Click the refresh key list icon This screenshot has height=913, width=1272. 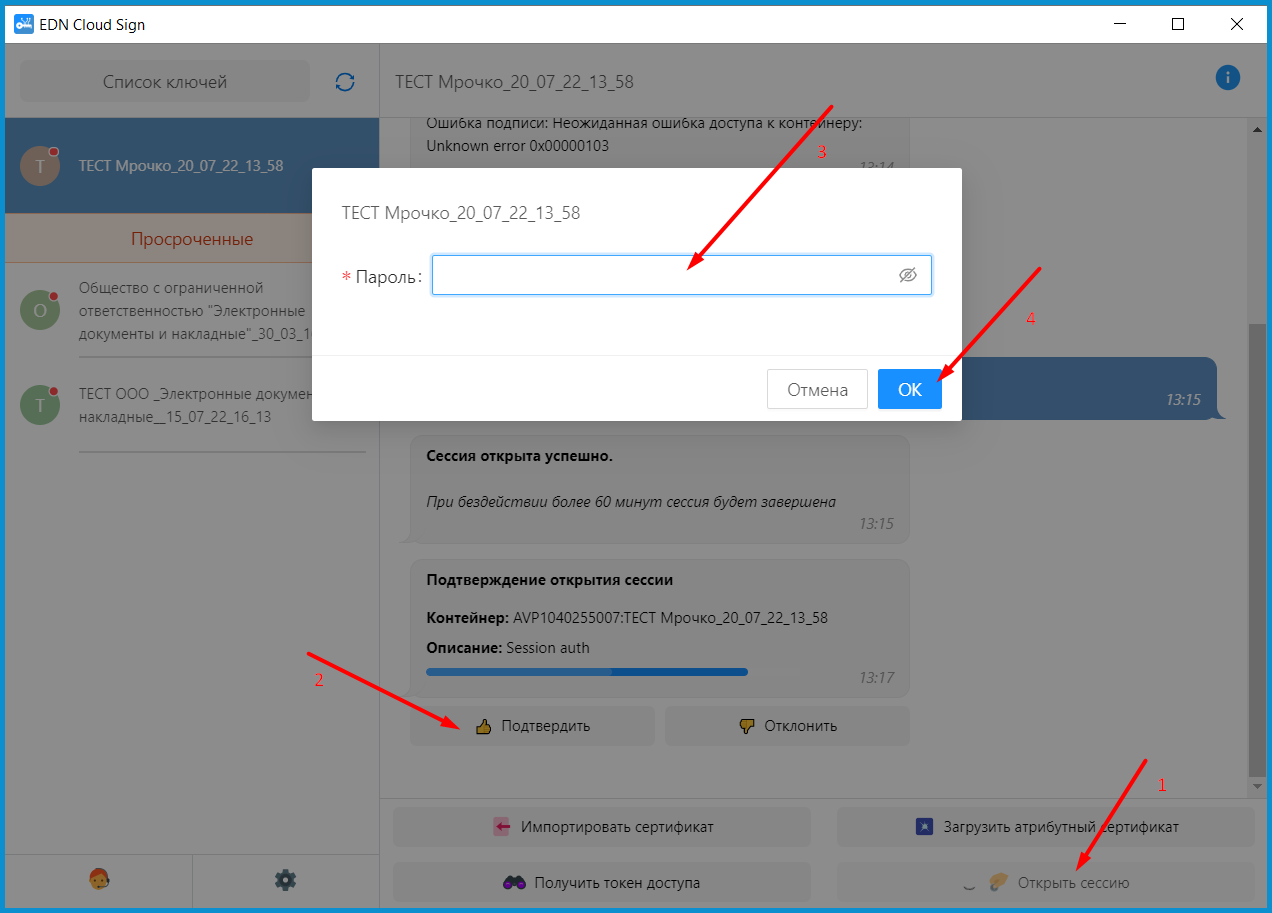[345, 82]
